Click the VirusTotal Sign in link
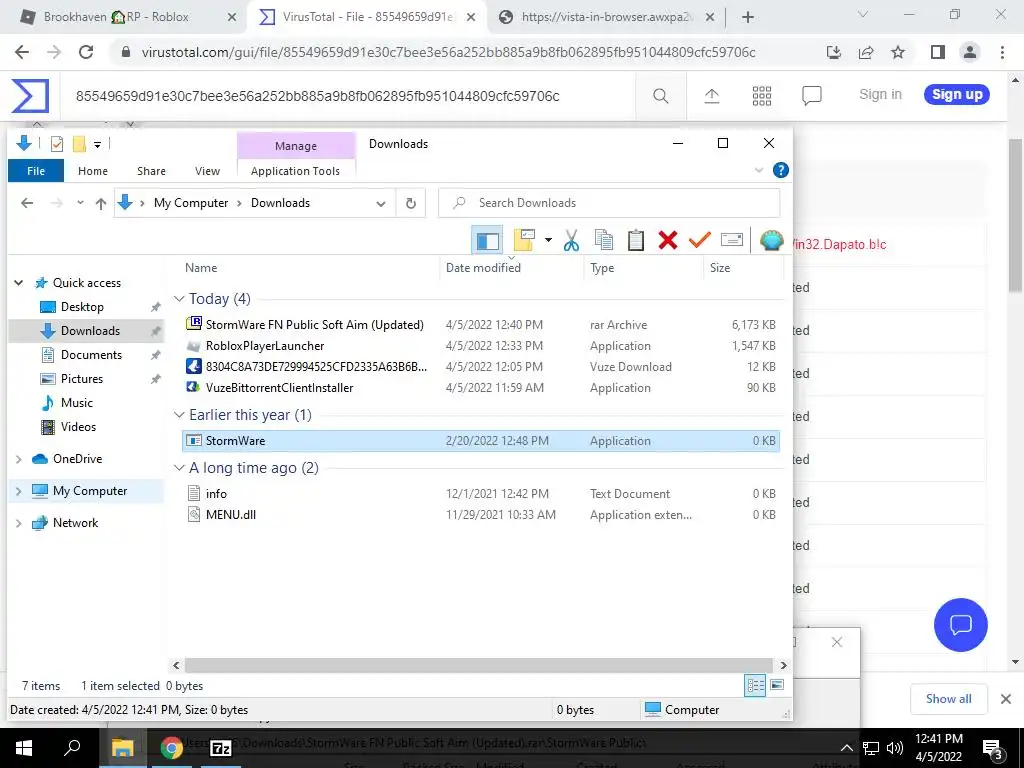 [x=880, y=95]
